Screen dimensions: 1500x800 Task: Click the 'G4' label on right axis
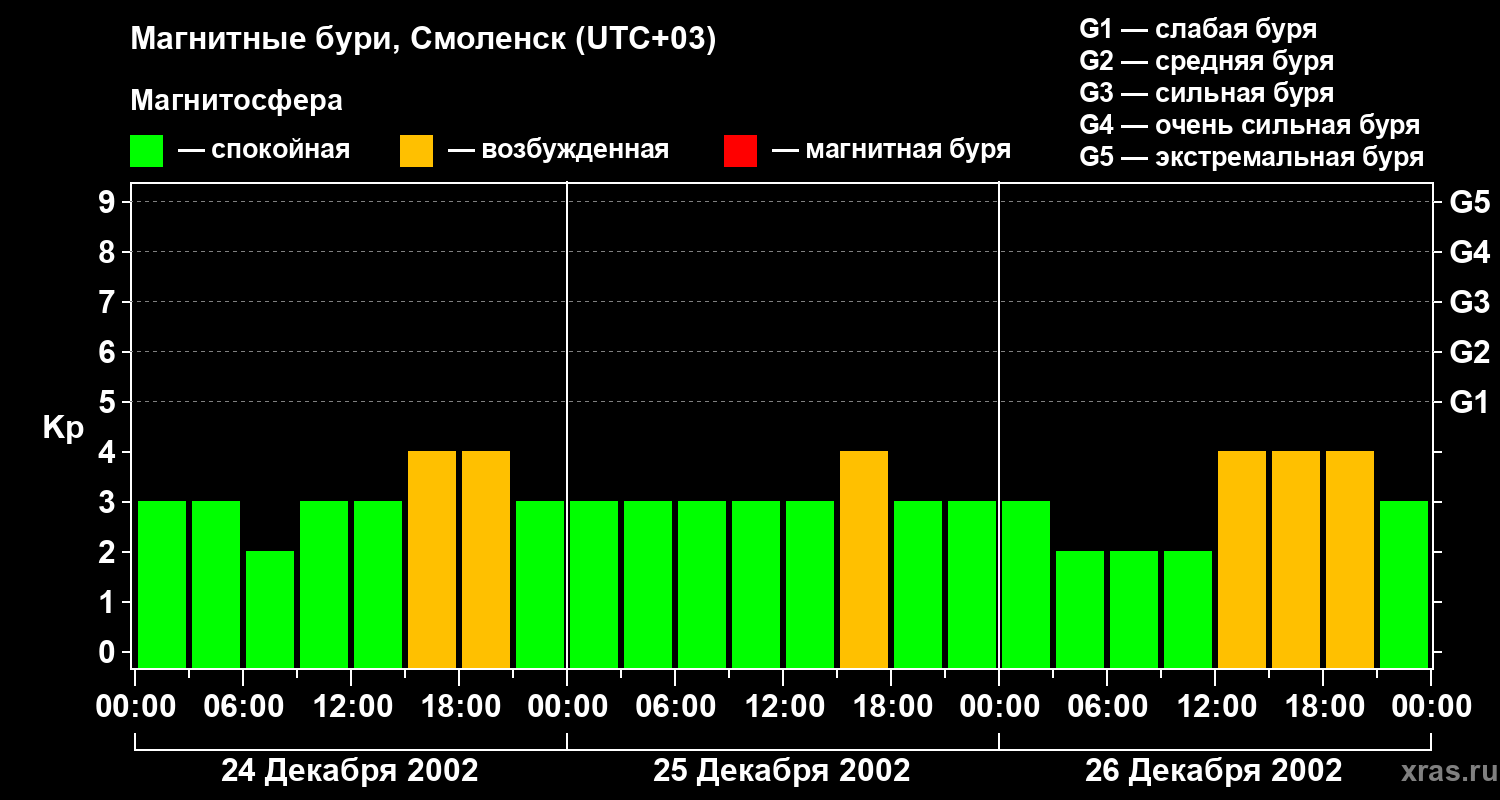1469,252
